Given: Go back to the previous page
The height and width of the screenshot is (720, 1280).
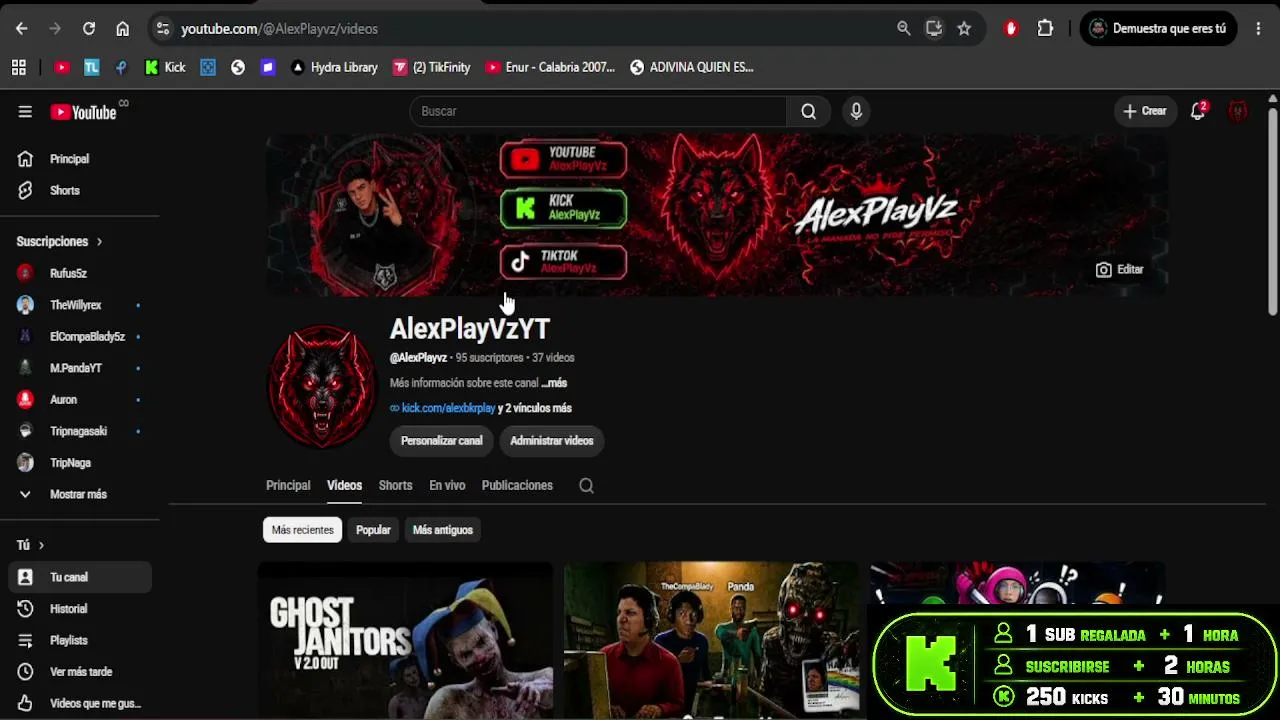Looking at the screenshot, I should (x=21, y=29).
